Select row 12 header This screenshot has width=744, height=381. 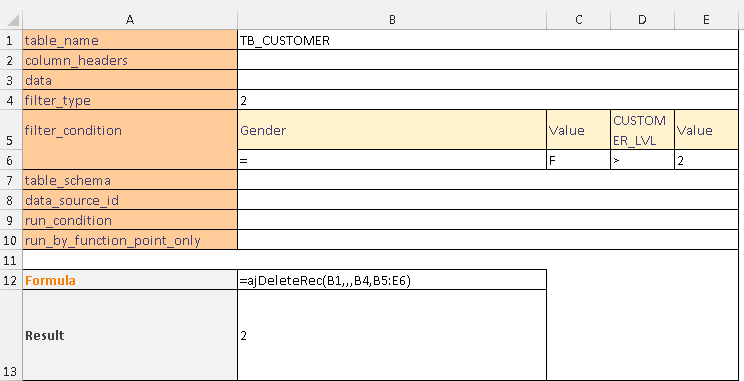coord(11,279)
